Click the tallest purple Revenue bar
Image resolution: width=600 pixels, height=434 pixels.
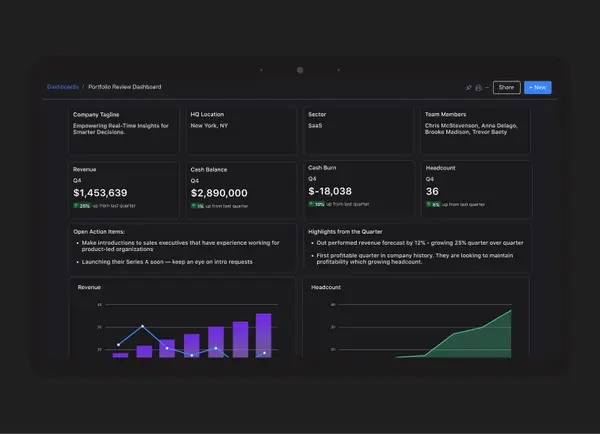tap(264, 336)
